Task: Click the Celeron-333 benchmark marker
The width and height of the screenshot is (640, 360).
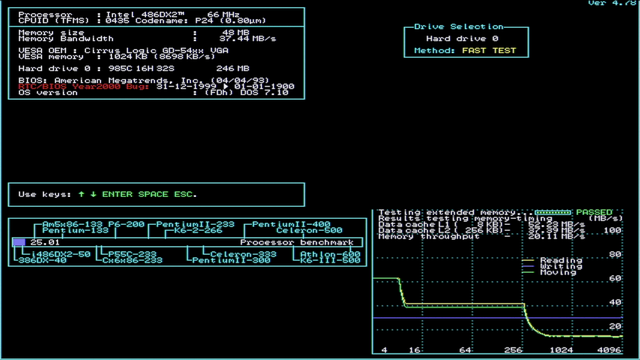Action: [x=243, y=254]
